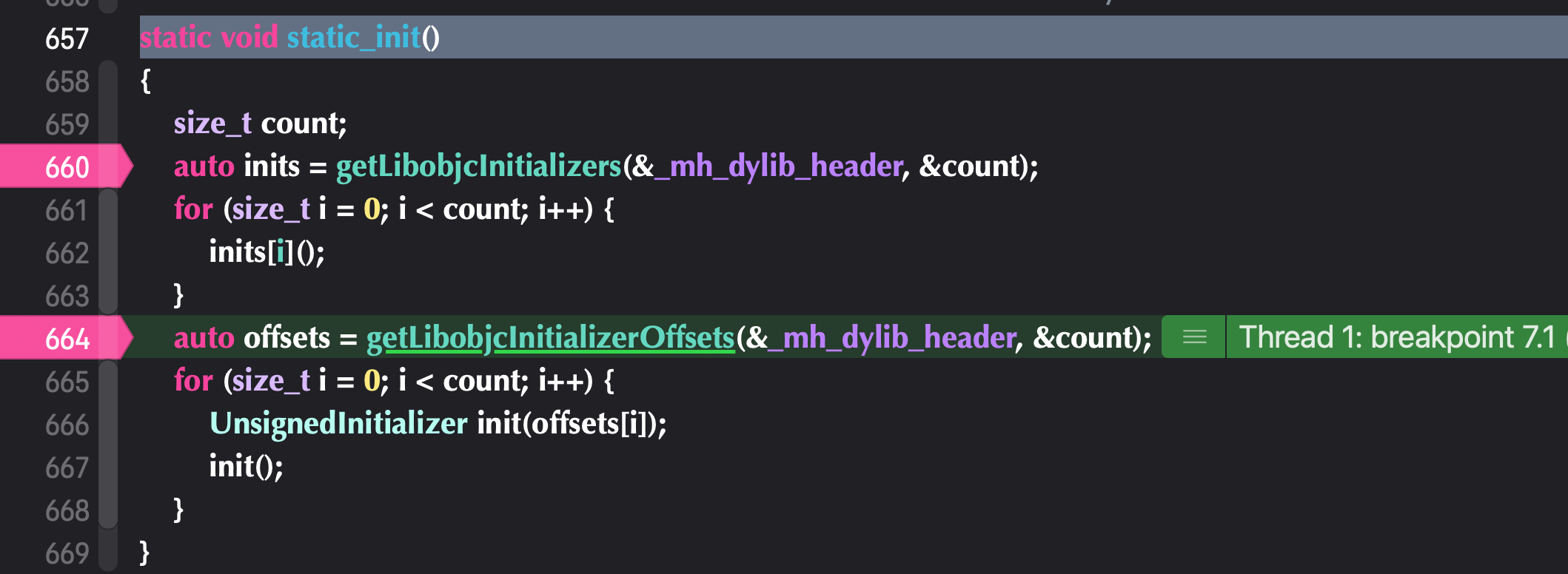1568x574 pixels.
Task: Click the static_init function name
Action: (x=354, y=37)
